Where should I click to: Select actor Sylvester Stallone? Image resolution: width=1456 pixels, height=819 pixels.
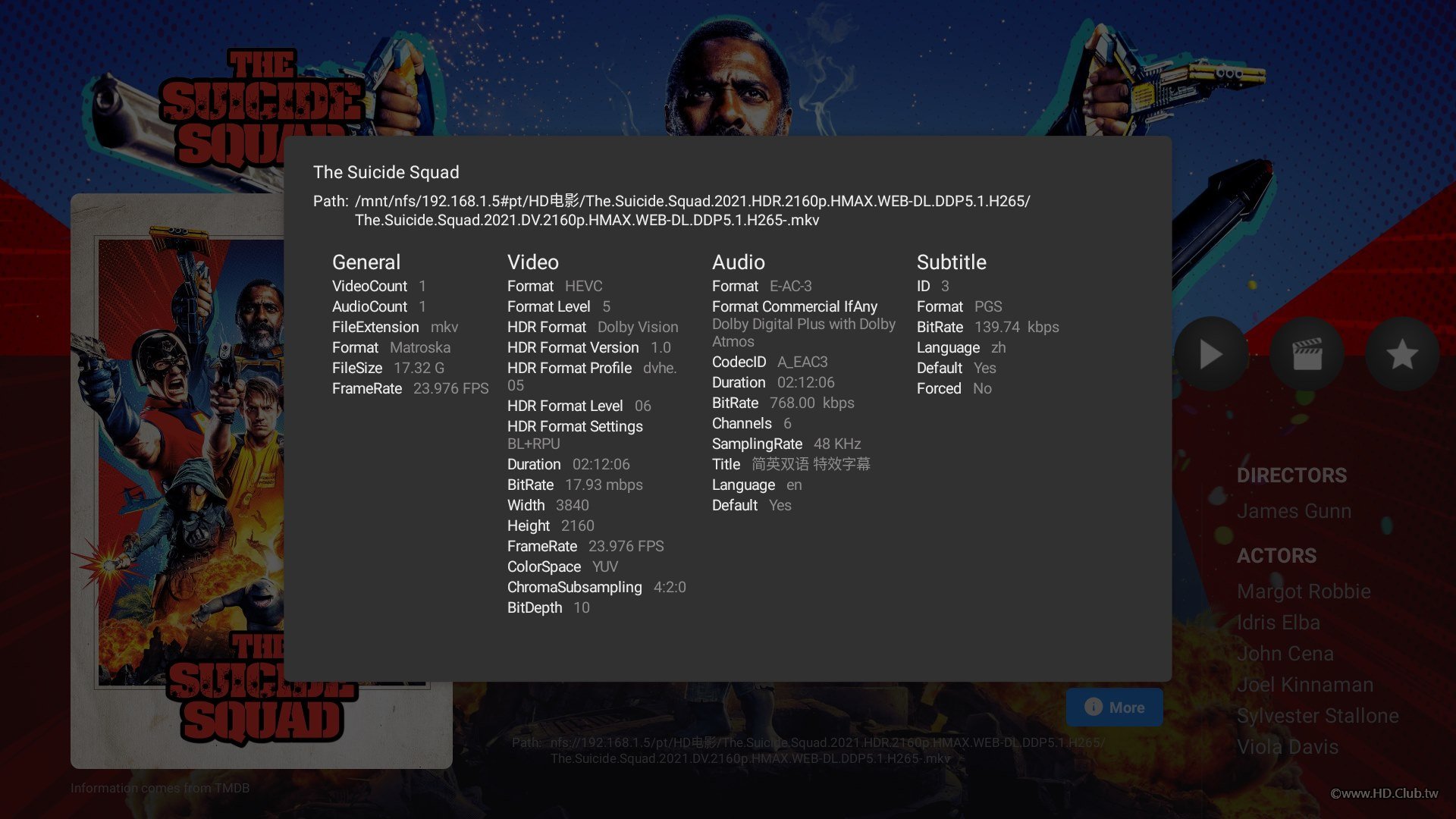click(x=1318, y=716)
